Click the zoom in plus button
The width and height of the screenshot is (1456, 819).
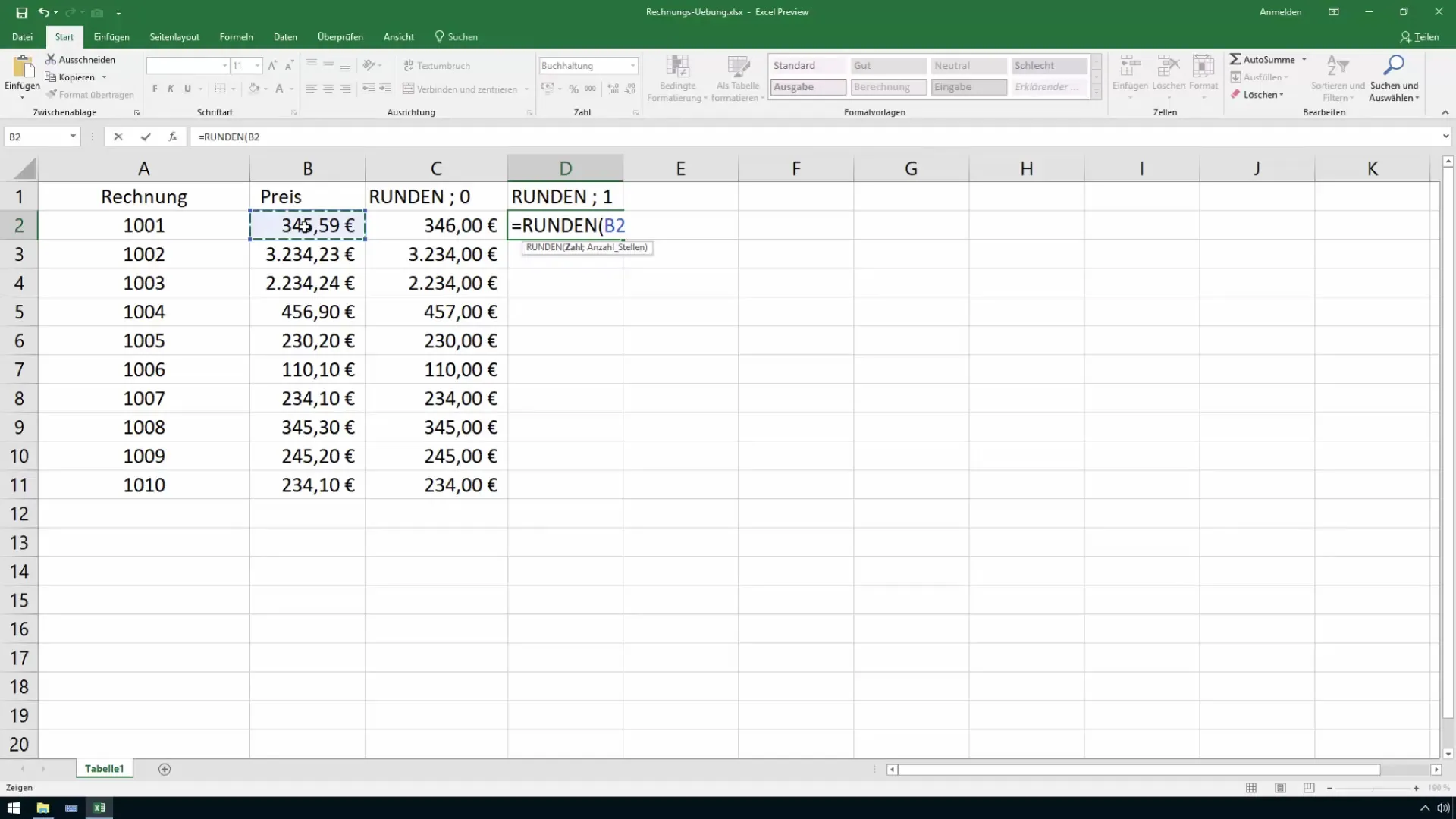tap(1416, 788)
